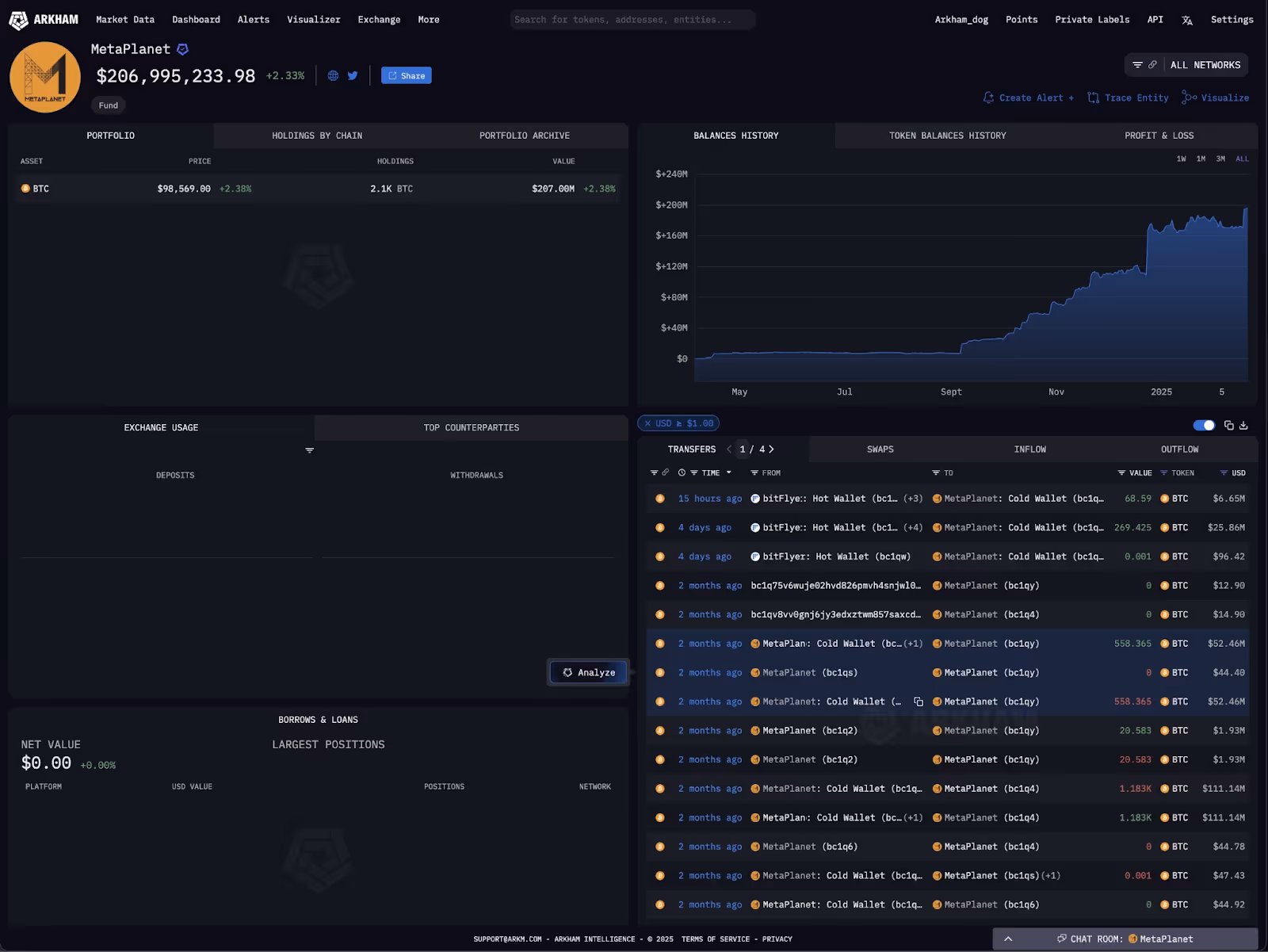Go to the next transfers page arrow

click(x=771, y=449)
